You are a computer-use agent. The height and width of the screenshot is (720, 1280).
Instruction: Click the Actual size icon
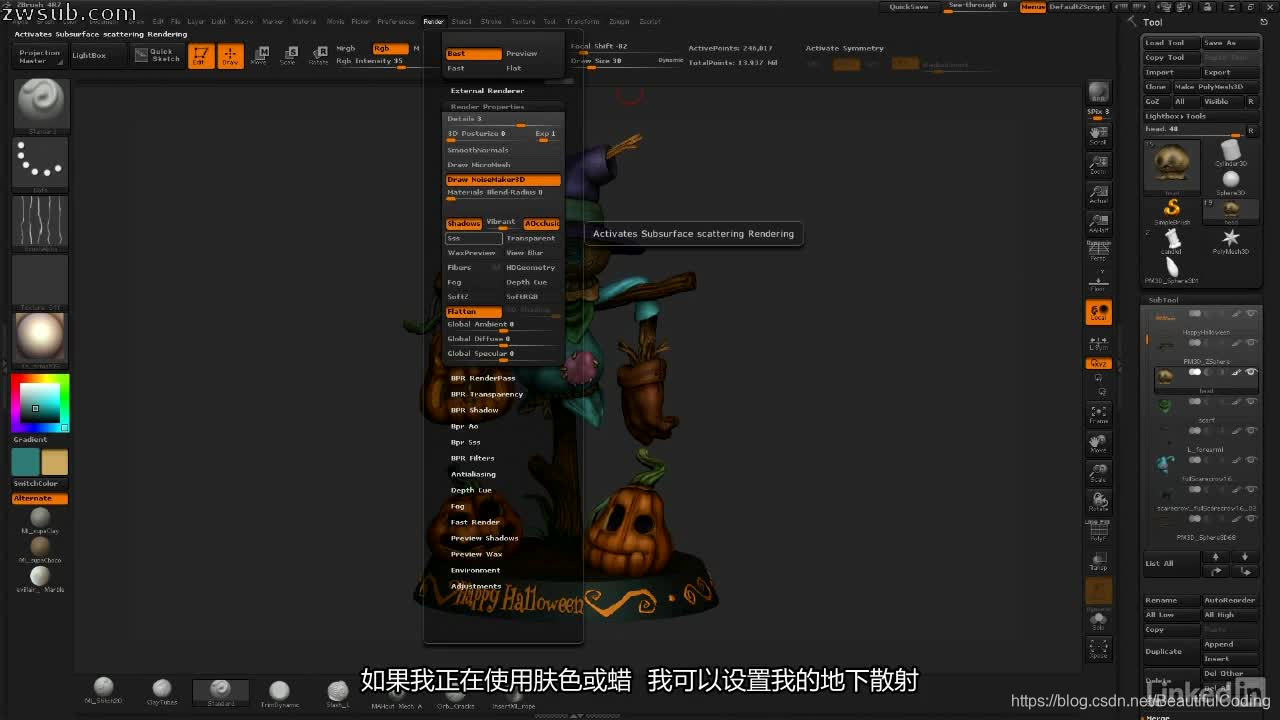[x=1098, y=193]
